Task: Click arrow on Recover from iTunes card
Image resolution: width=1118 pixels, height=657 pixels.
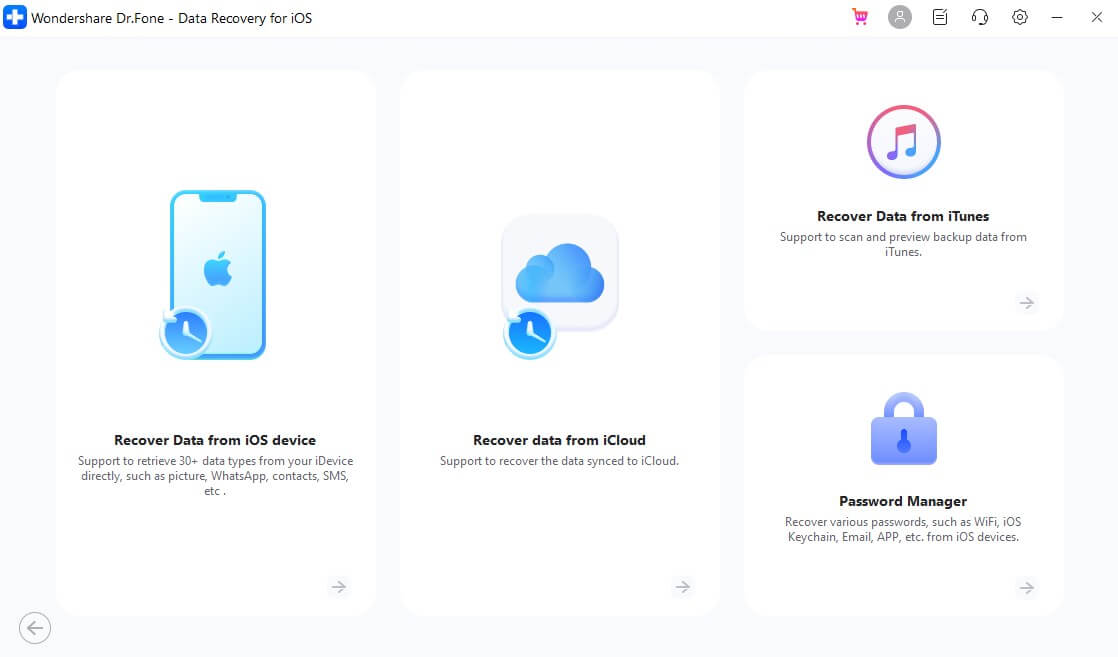Action: [x=1027, y=302]
